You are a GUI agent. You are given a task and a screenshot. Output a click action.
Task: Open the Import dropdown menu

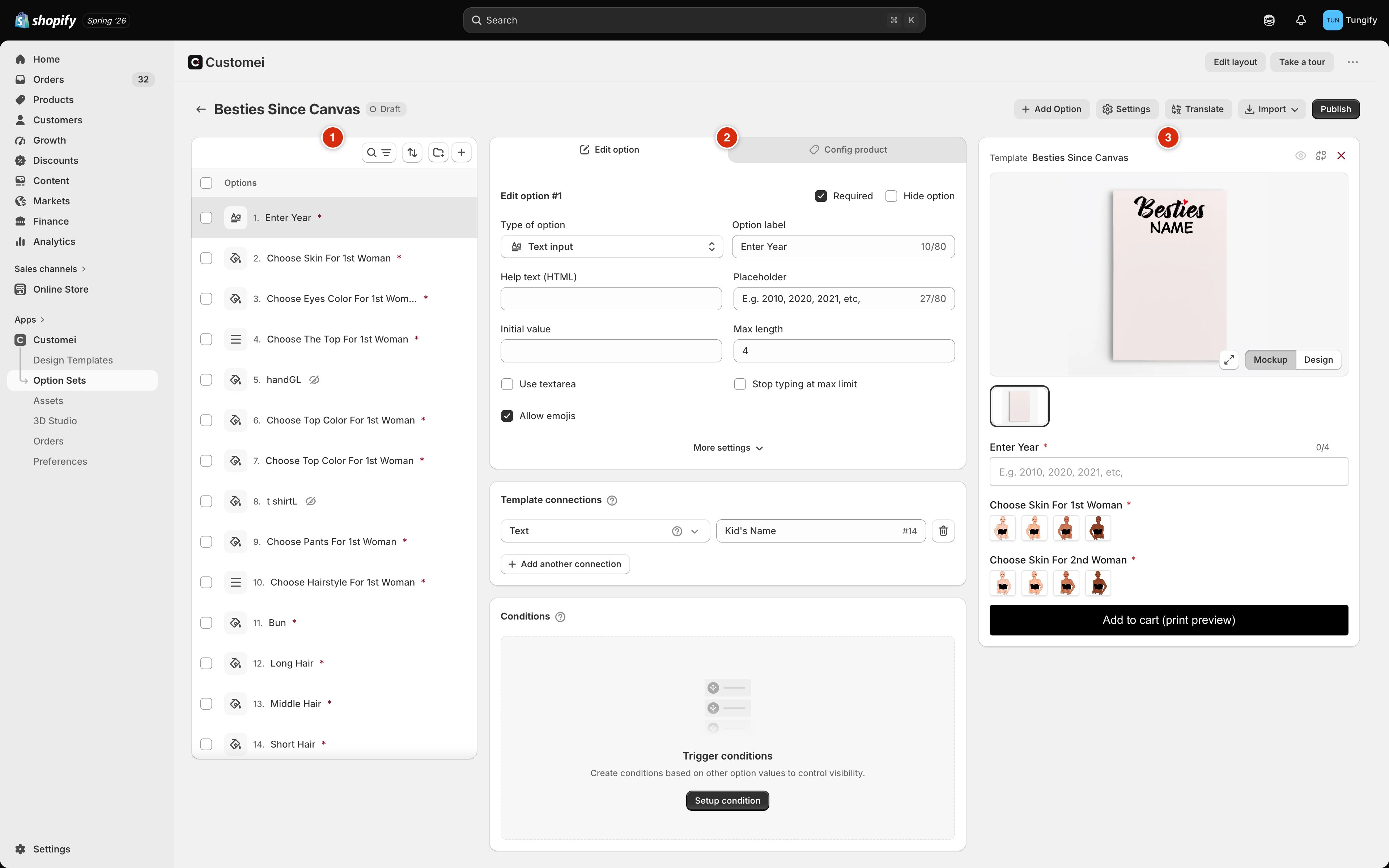[x=1271, y=109]
